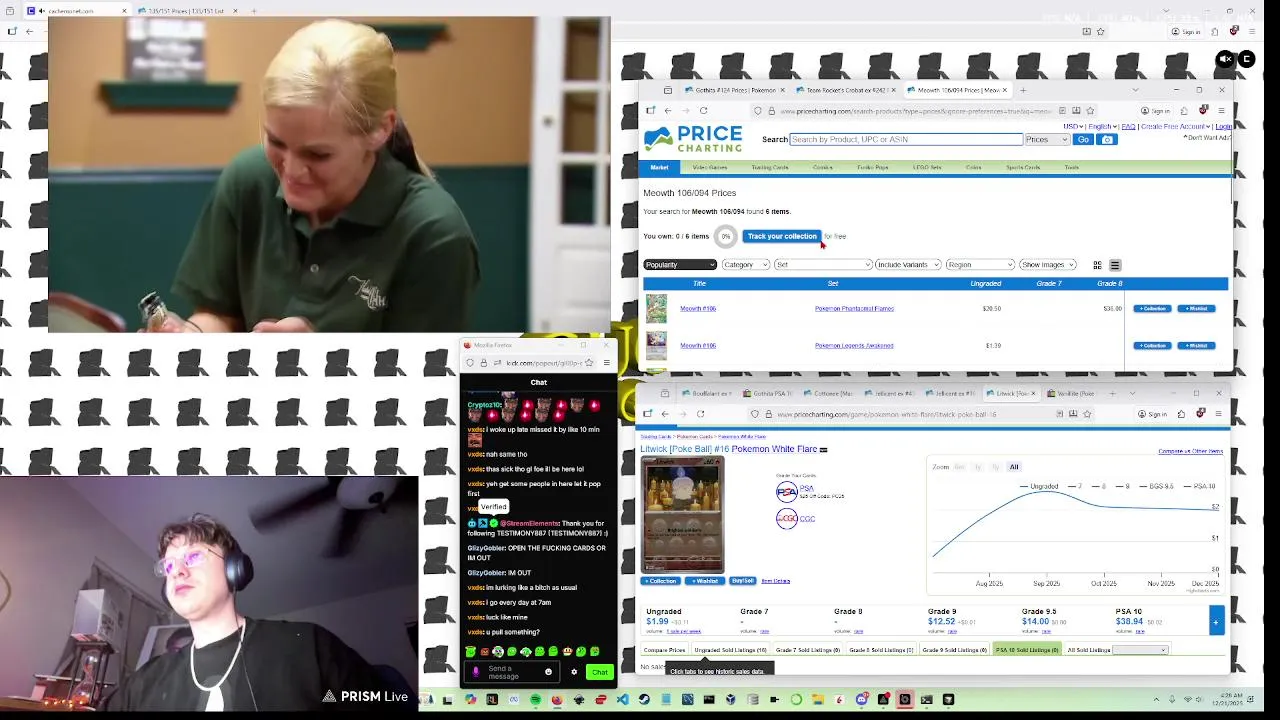
Task: Open Firefox from the taskbar
Action: (x=557, y=700)
